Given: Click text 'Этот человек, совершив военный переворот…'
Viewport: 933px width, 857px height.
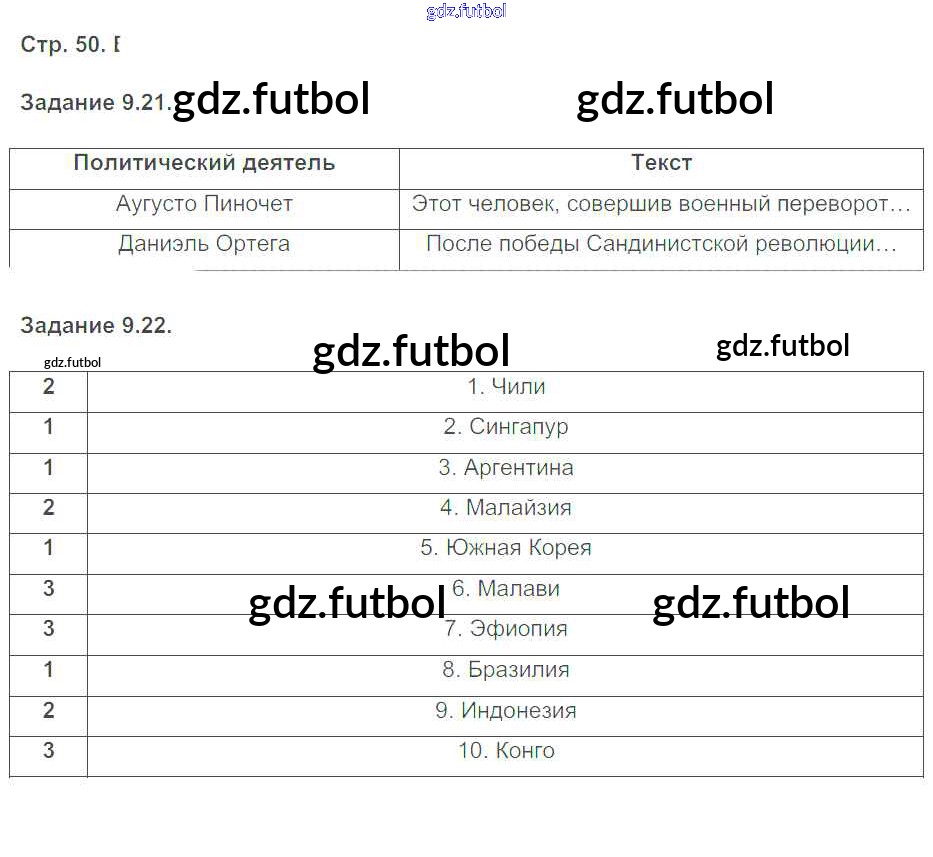Looking at the screenshot, I should (x=661, y=204).
